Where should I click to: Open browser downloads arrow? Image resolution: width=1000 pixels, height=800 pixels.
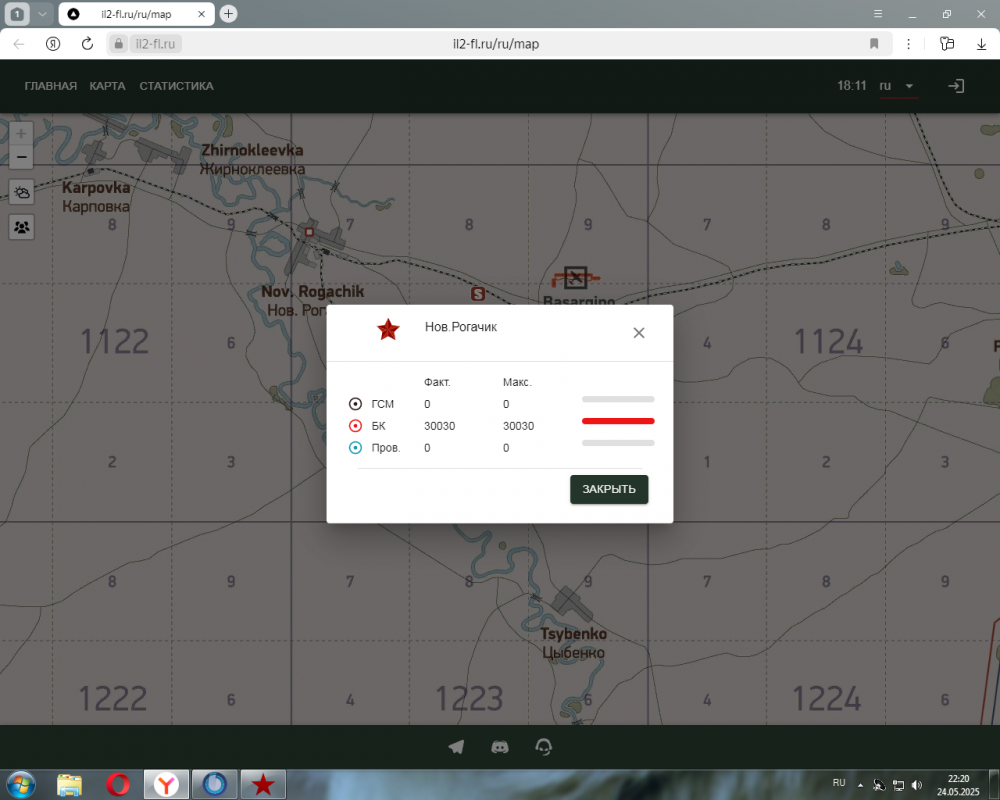981,43
